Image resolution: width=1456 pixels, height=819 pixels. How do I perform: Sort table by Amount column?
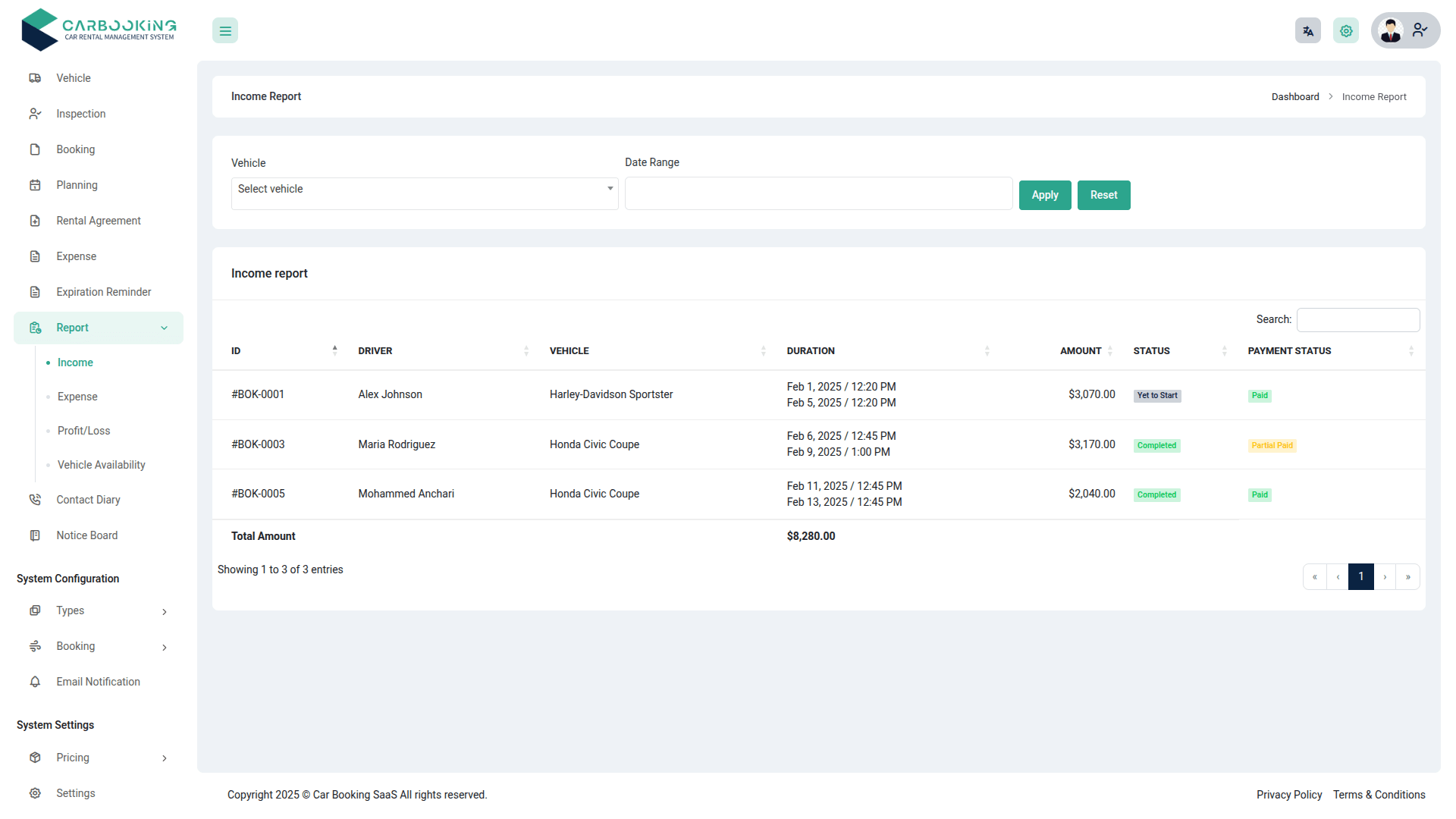point(1080,350)
